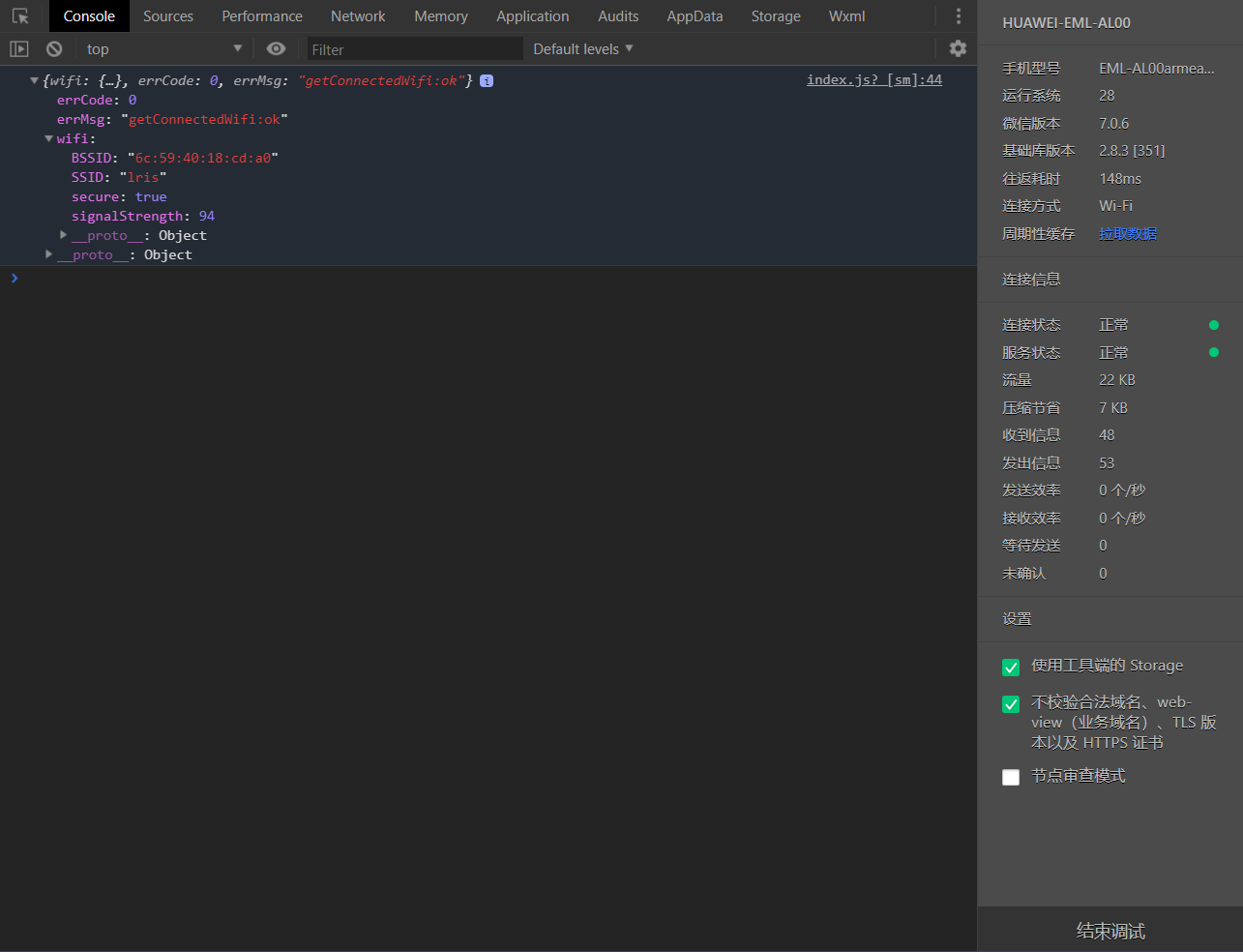1243x952 pixels.
Task: Click the 设置 section header
Action: 1017,619
